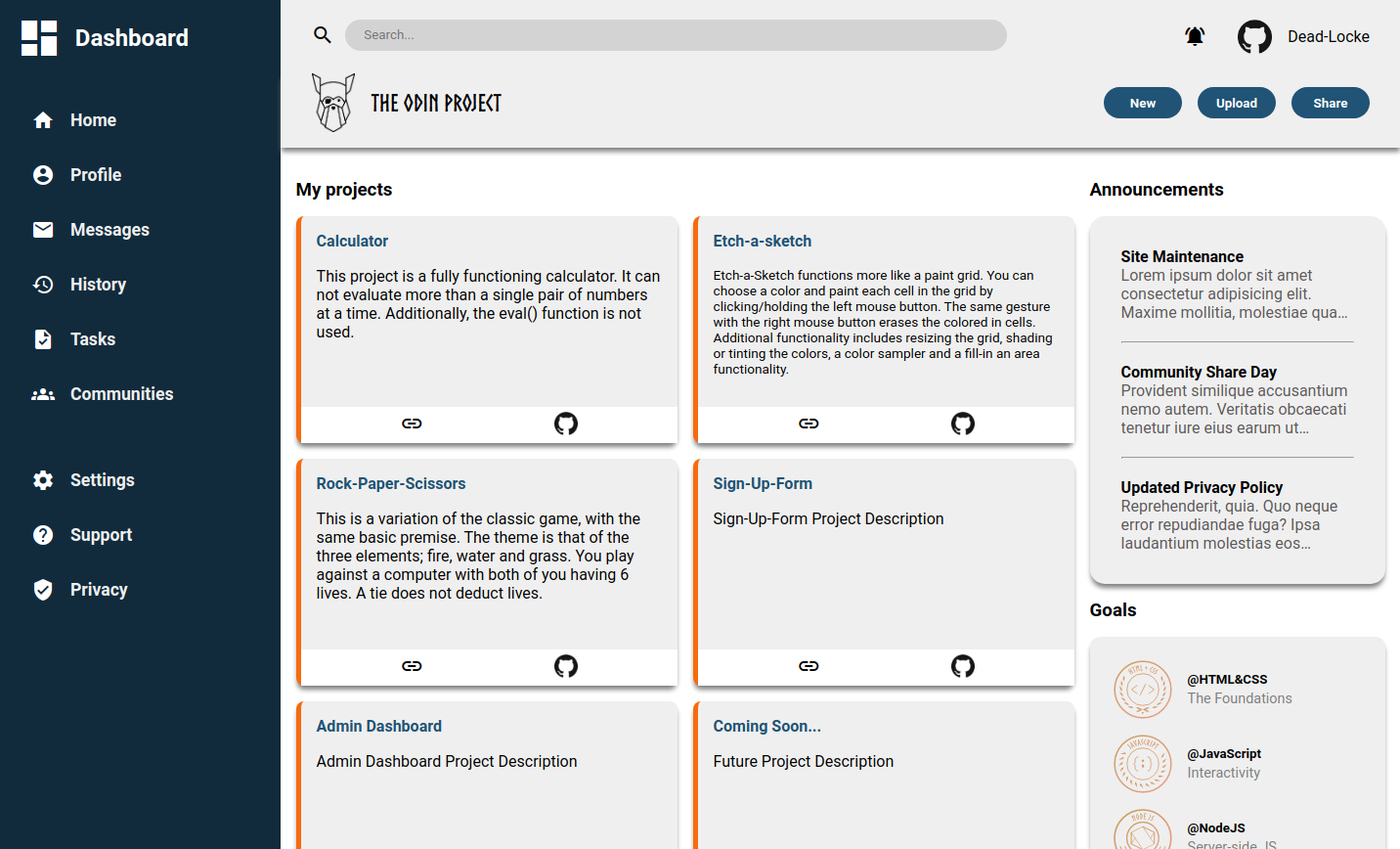Viewport: 1400px width, 849px height.
Task: Click the notification bell
Action: pos(1195,35)
